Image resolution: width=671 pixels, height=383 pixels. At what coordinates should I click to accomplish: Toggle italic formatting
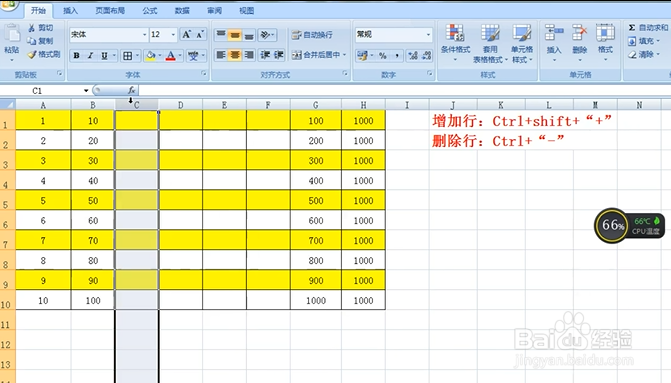90,56
